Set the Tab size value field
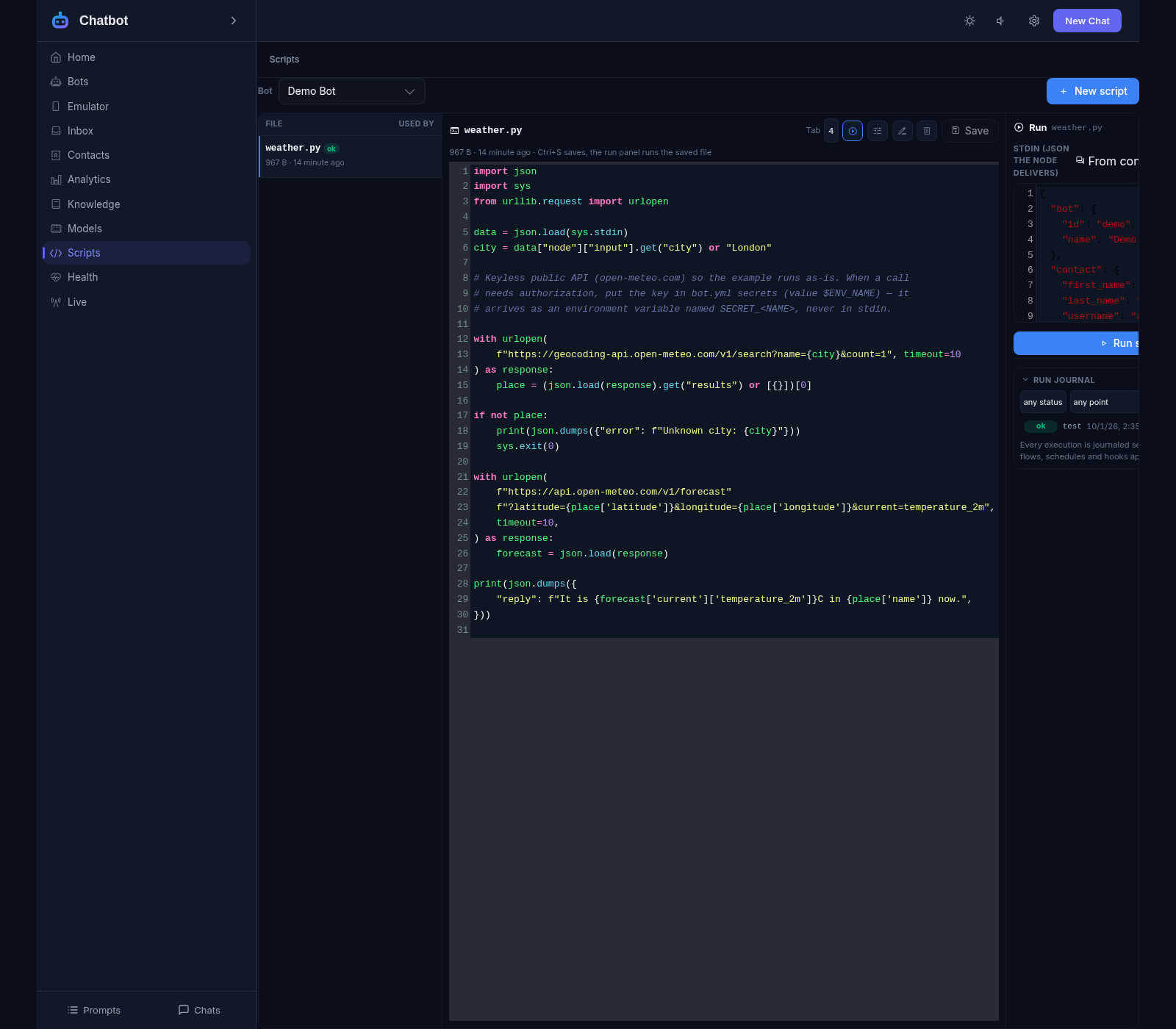This screenshot has height=1029, width=1176. click(x=831, y=131)
